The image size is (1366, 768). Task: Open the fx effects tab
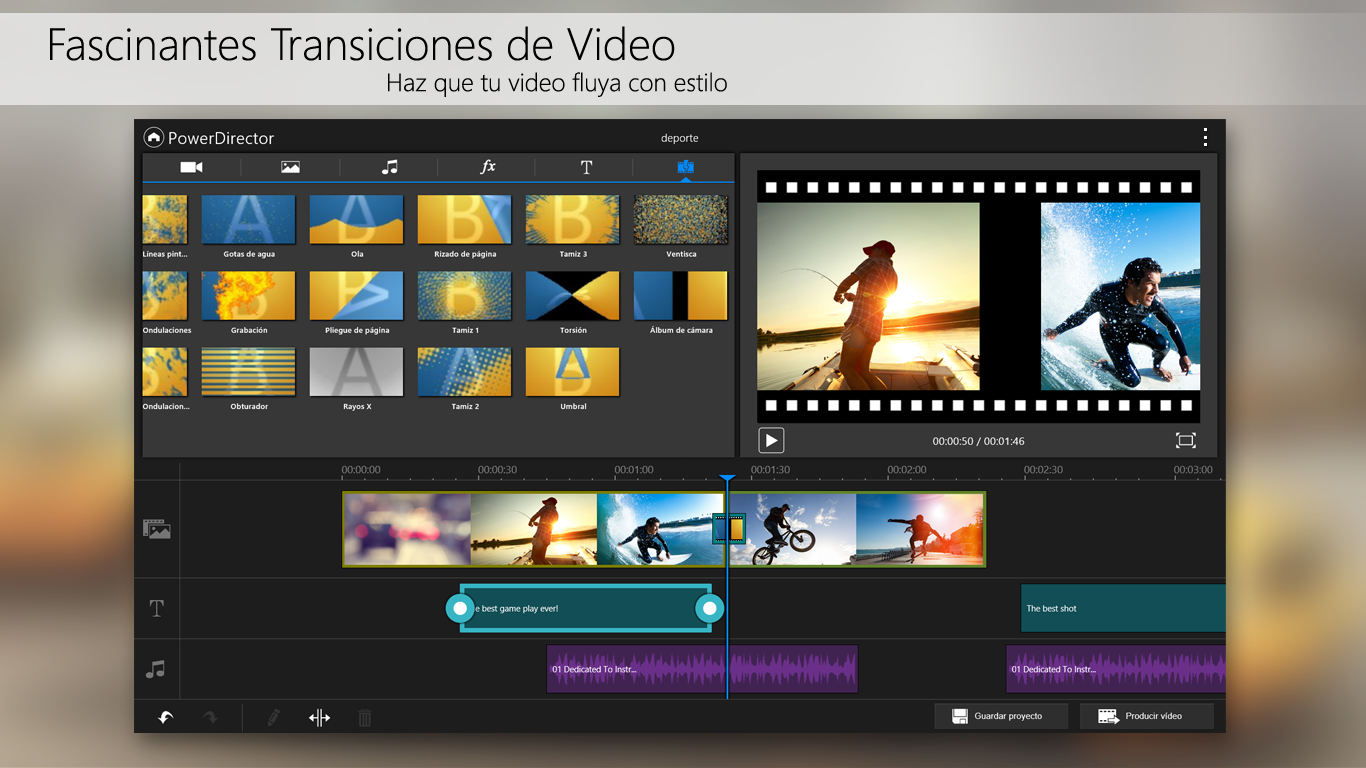click(x=488, y=167)
